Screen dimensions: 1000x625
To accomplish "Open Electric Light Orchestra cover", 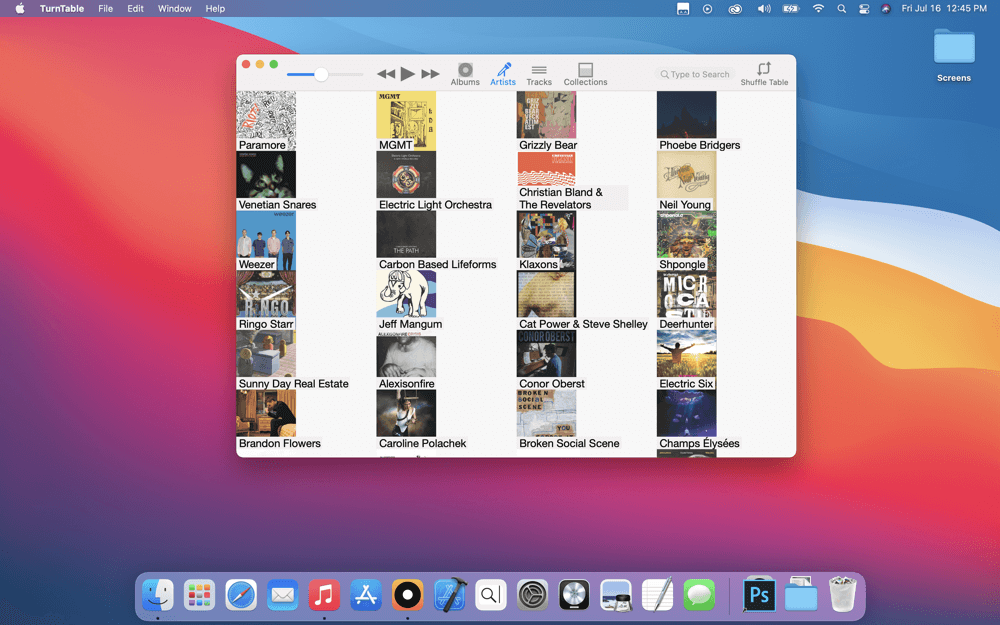I will pos(406,174).
